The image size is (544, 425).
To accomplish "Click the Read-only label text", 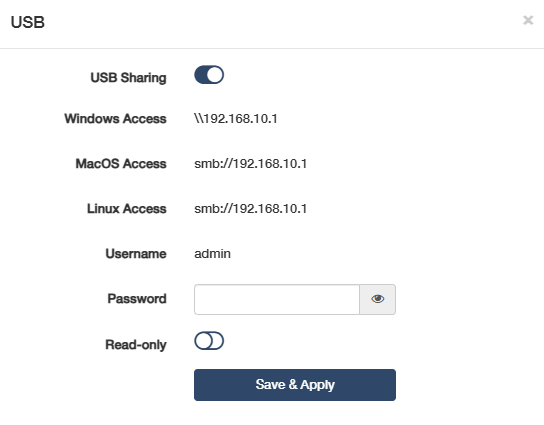I will (x=136, y=345).
